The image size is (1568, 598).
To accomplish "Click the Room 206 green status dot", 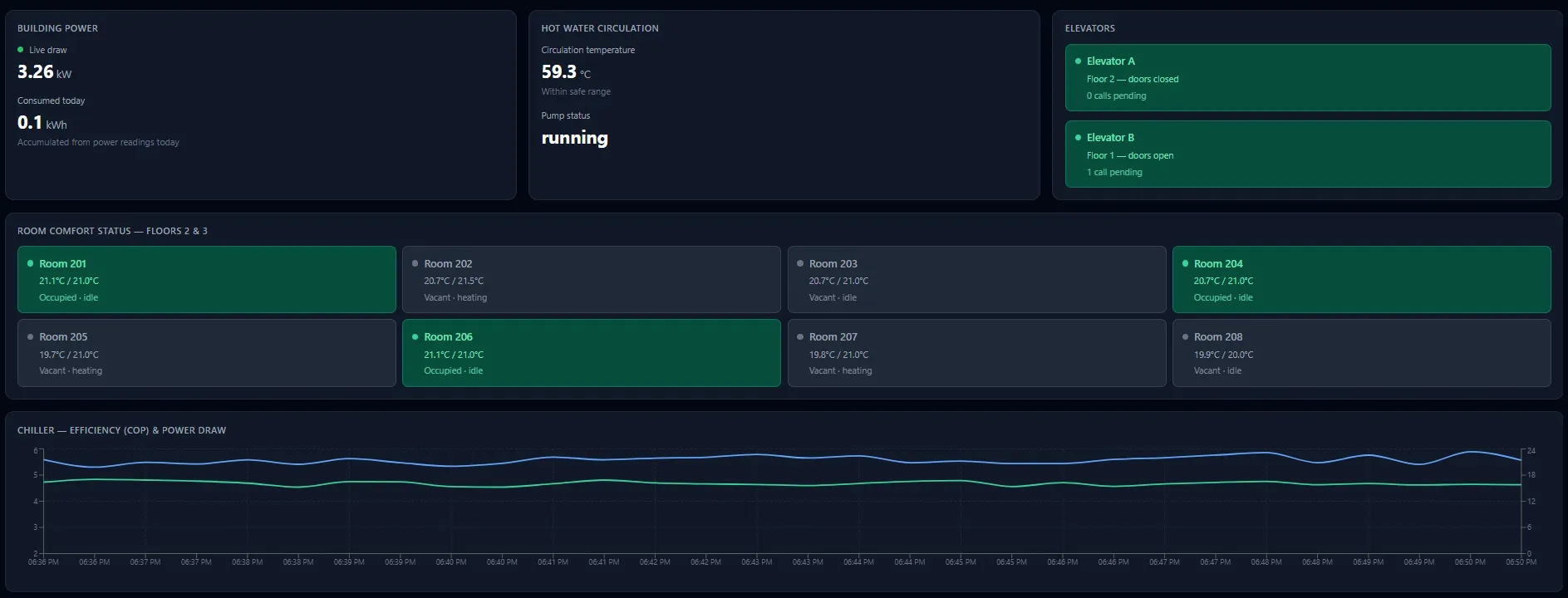I will [415, 337].
